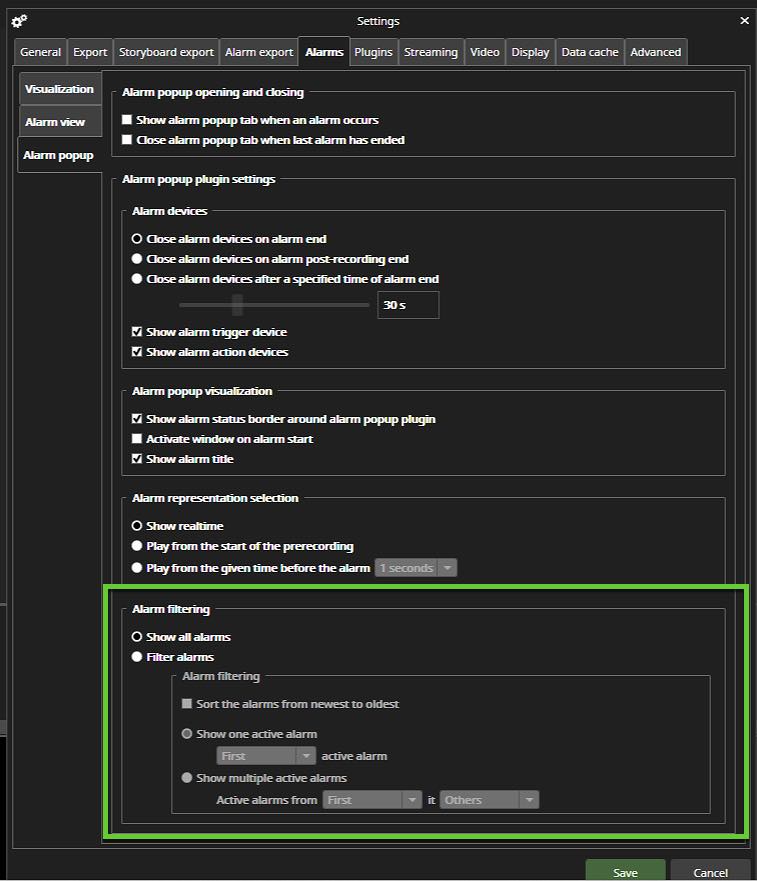
Task: Open the Storyboard export tab
Action: (166, 52)
